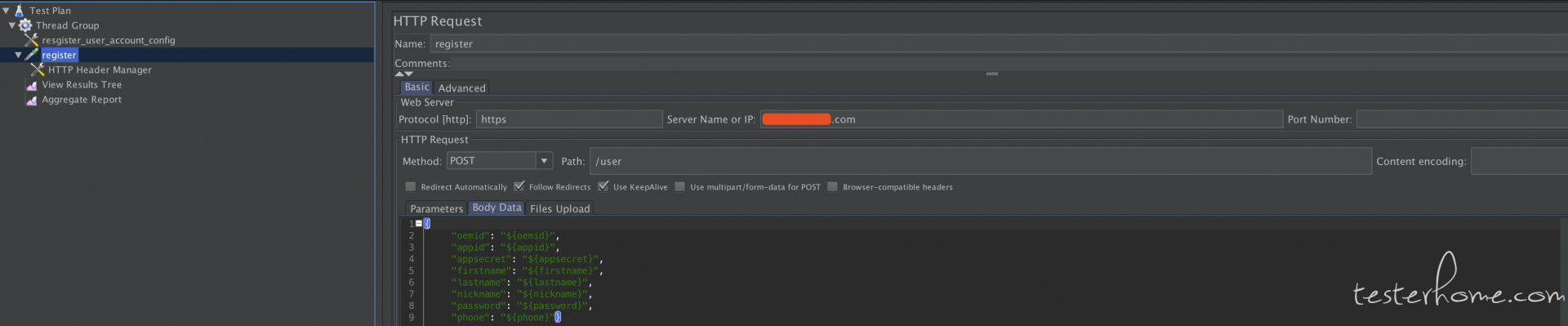Click the Aggregate Report icon

pyautogui.click(x=32, y=100)
